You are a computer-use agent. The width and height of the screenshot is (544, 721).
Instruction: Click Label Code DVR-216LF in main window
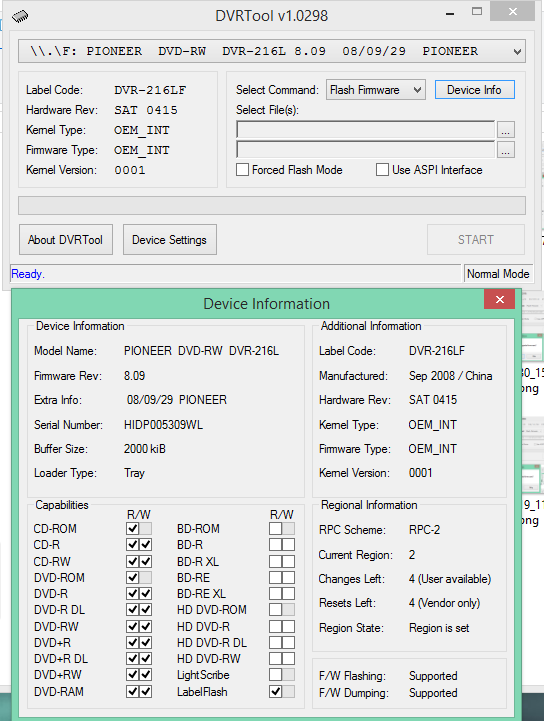click(x=150, y=90)
